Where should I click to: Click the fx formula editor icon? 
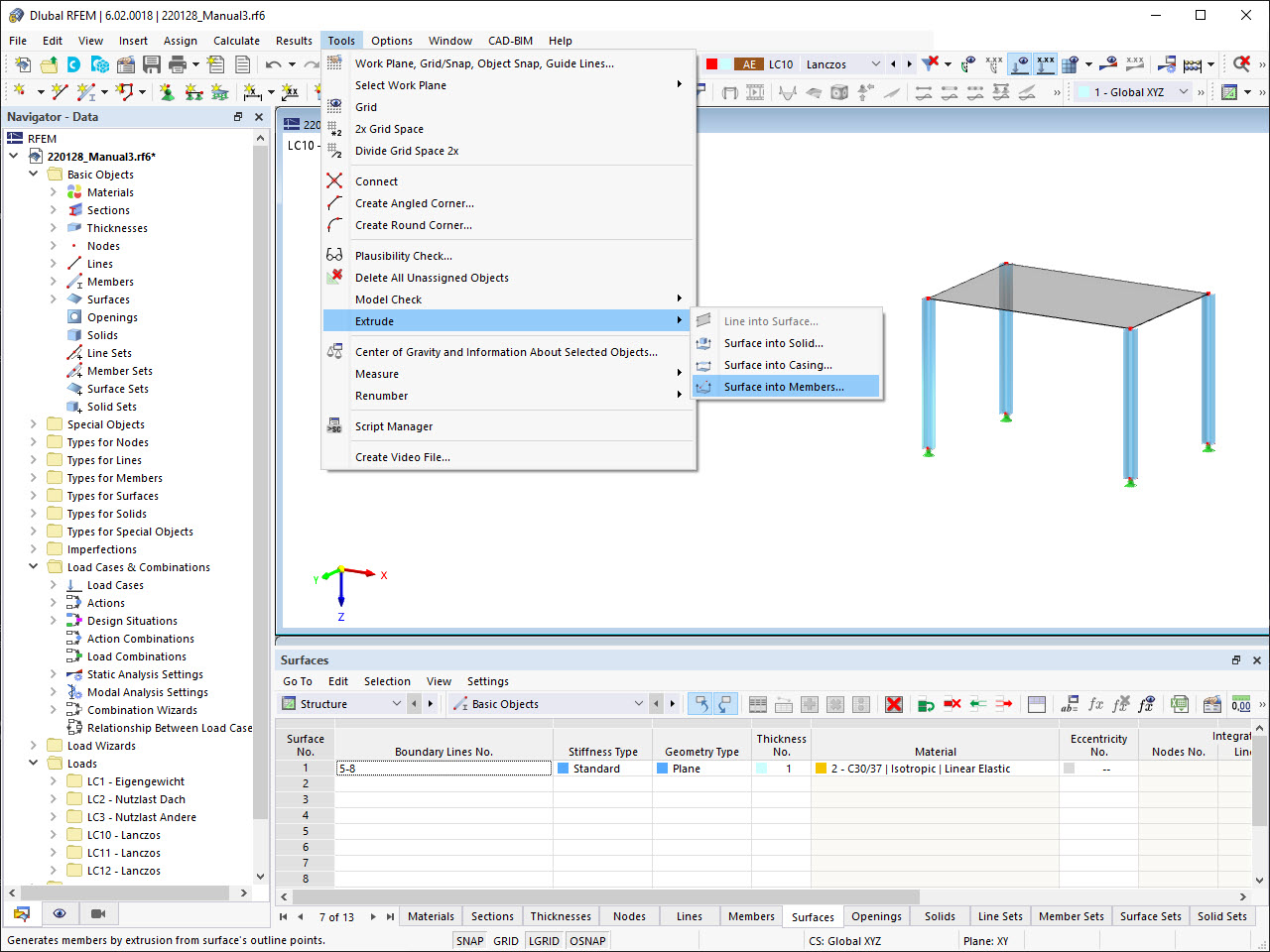(x=1095, y=704)
